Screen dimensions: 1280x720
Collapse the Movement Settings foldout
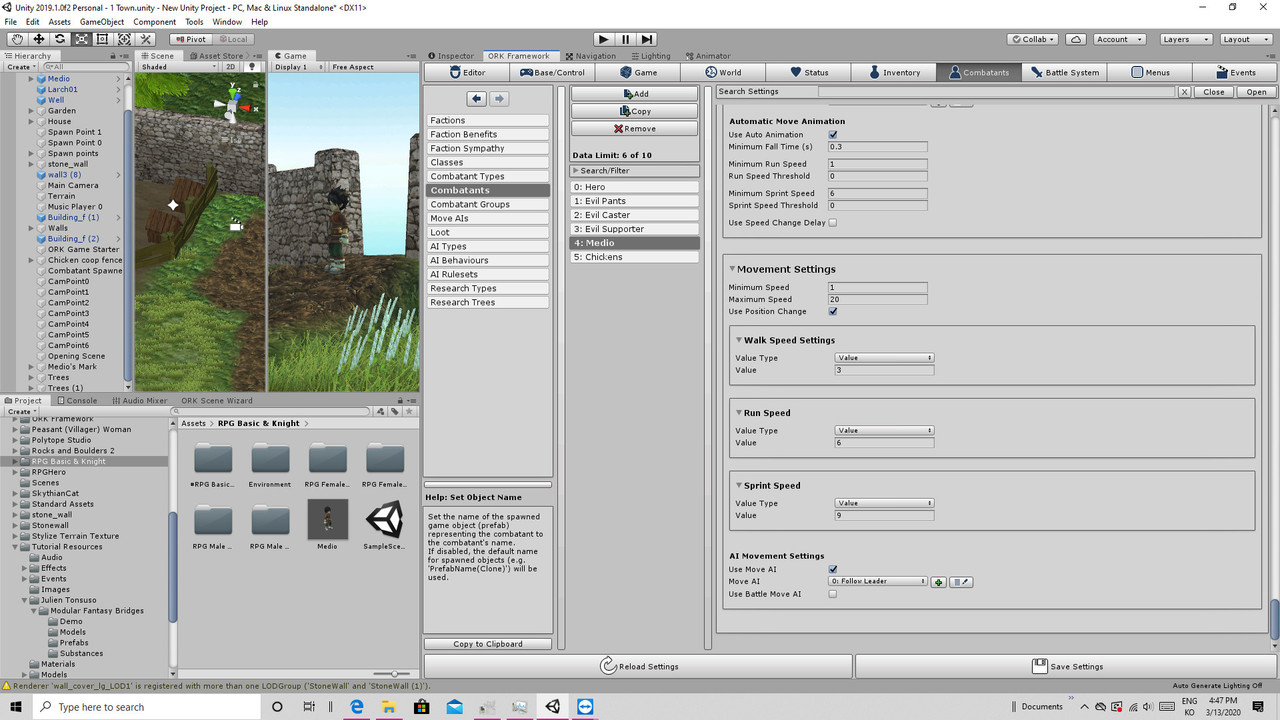(732, 269)
